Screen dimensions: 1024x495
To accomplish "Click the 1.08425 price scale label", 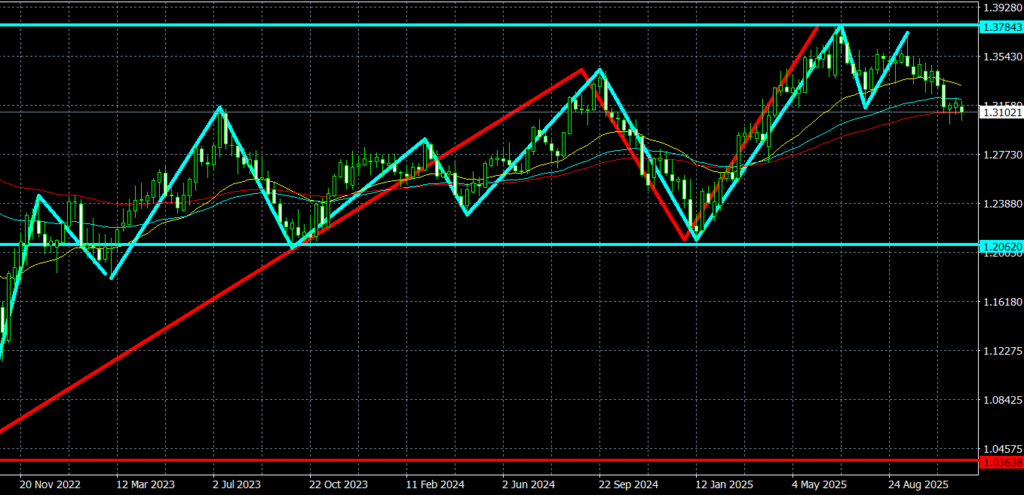I will [1000, 400].
